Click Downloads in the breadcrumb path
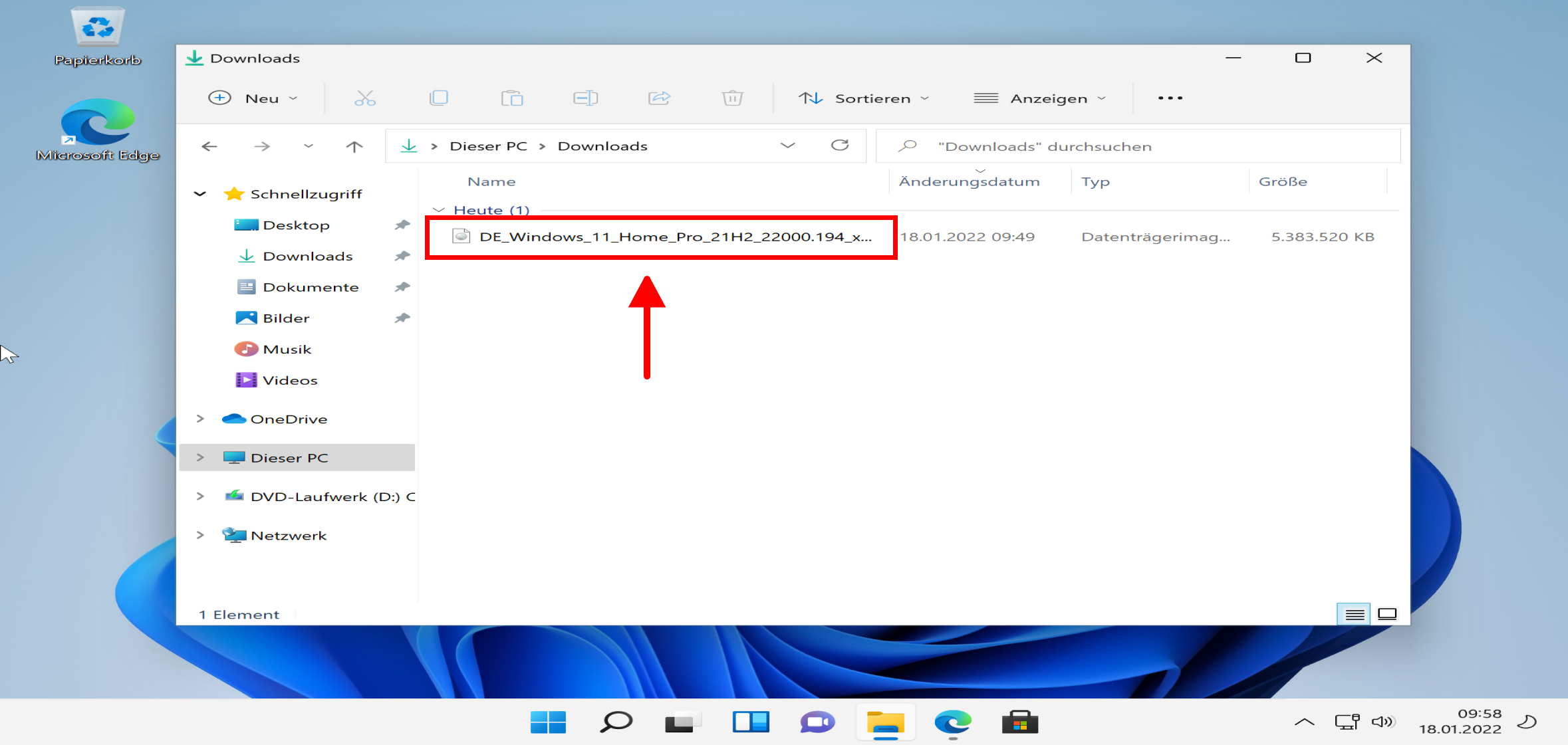 602,146
